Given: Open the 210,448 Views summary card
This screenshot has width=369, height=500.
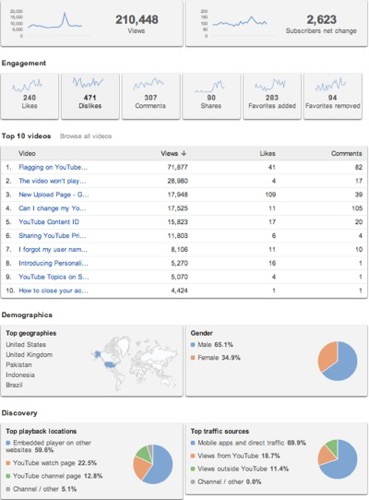Looking at the screenshot, I should point(92,23).
